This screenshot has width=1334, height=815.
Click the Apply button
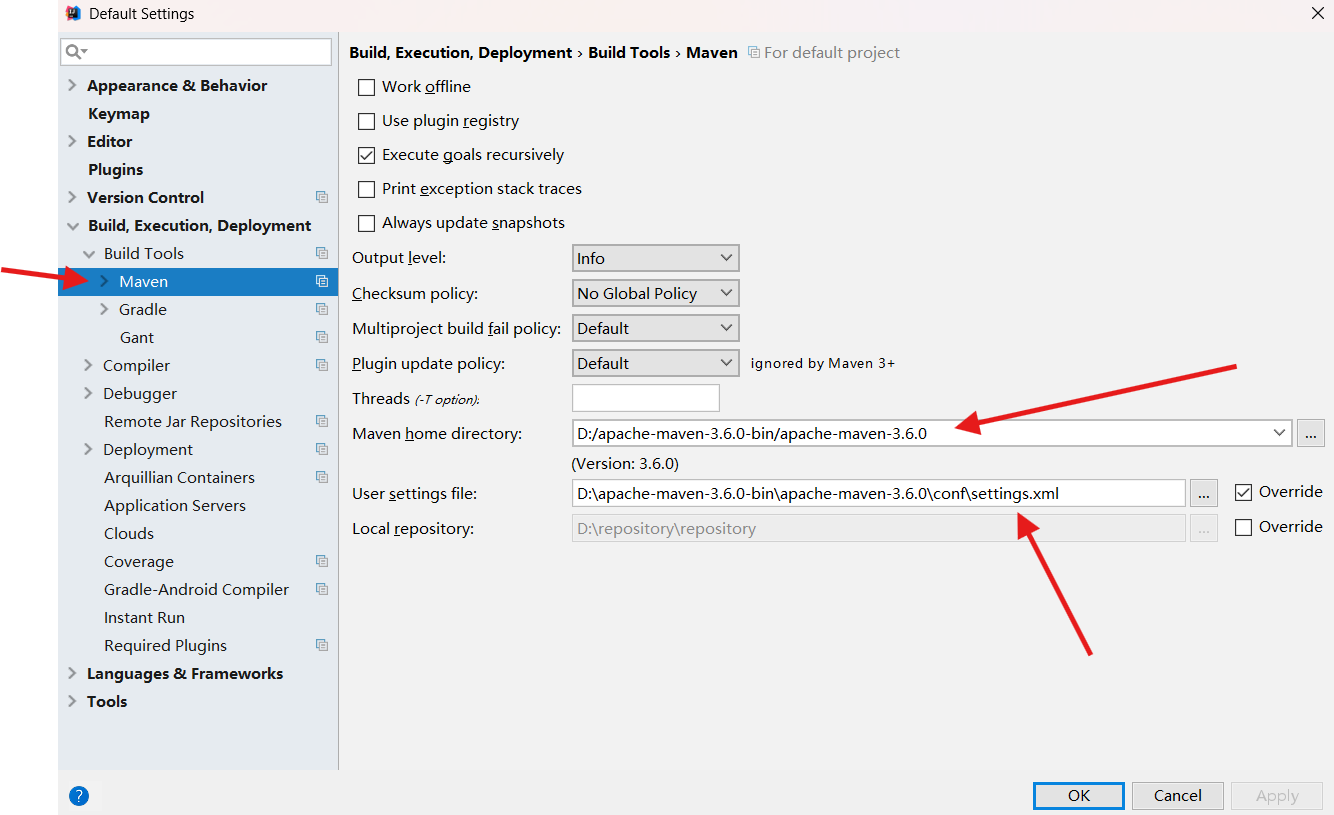(1277, 796)
